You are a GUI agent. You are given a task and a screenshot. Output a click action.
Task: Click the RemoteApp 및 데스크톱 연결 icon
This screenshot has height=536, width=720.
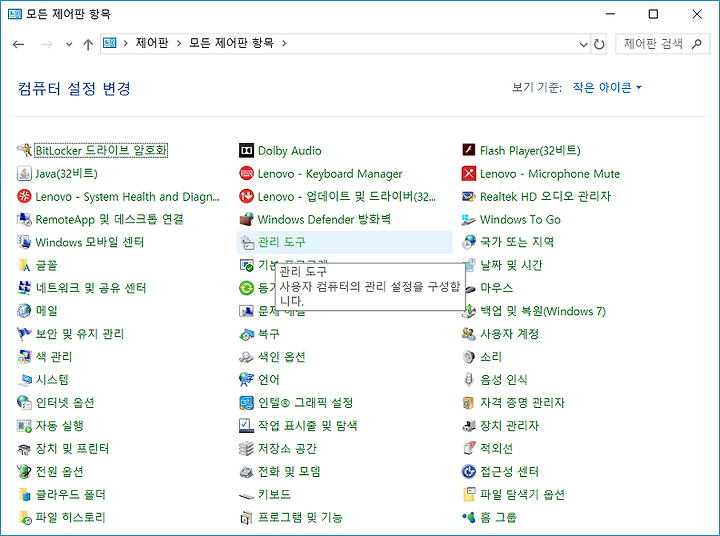tap(24, 219)
